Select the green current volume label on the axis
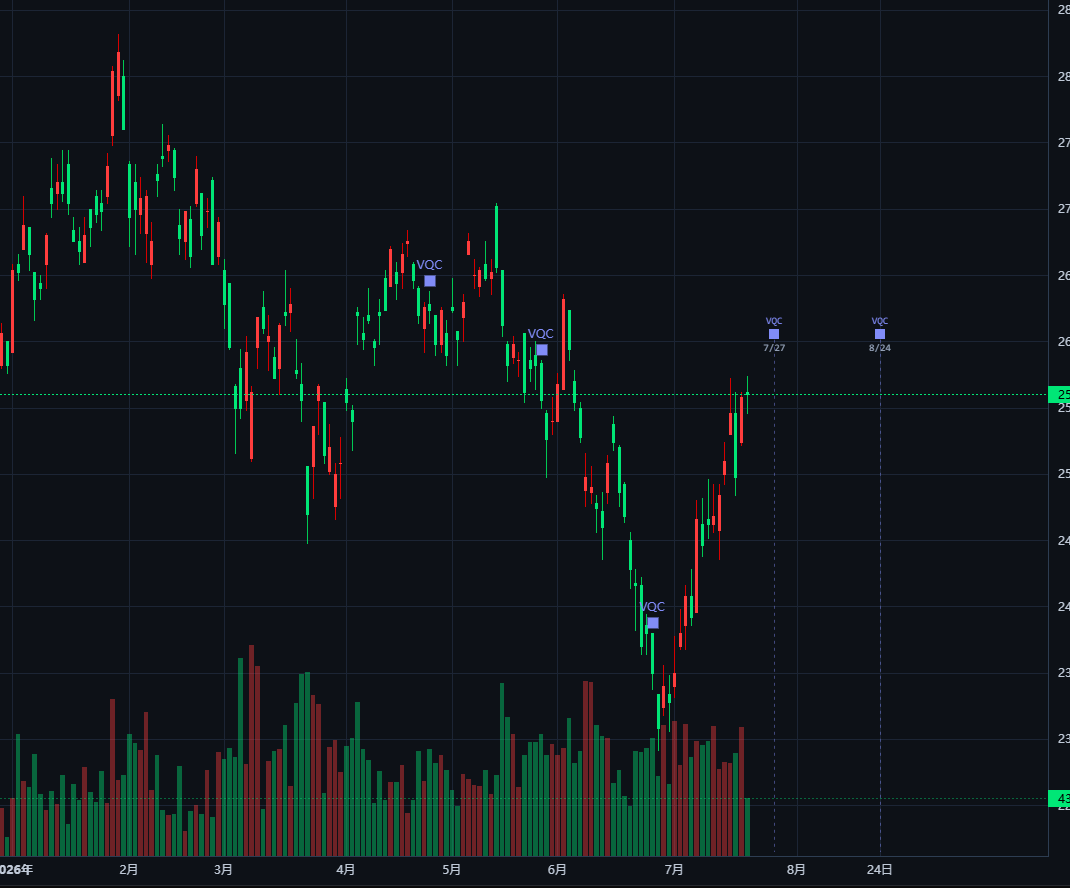The image size is (1070, 888). pyautogui.click(x=1059, y=799)
